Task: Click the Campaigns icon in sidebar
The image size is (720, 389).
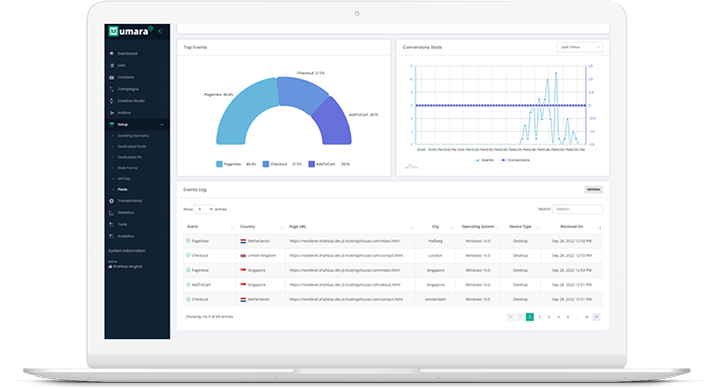Action: coord(112,89)
